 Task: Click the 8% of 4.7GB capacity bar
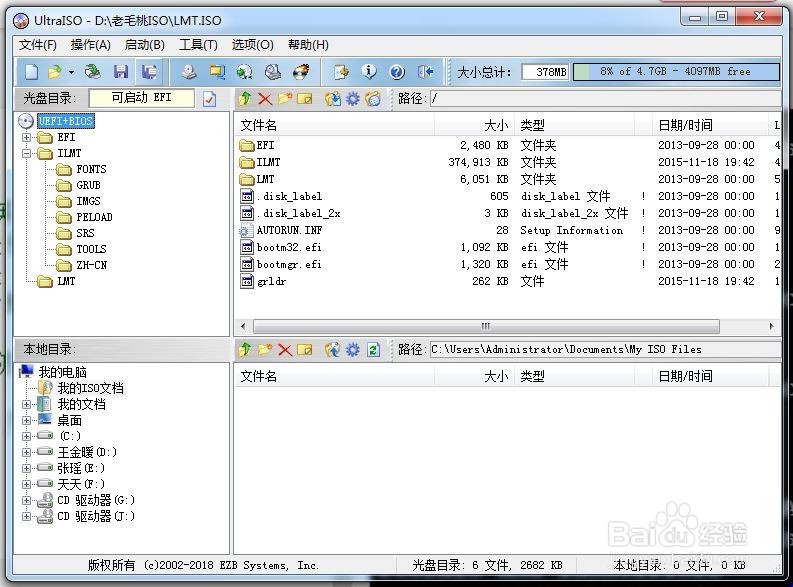point(676,72)
